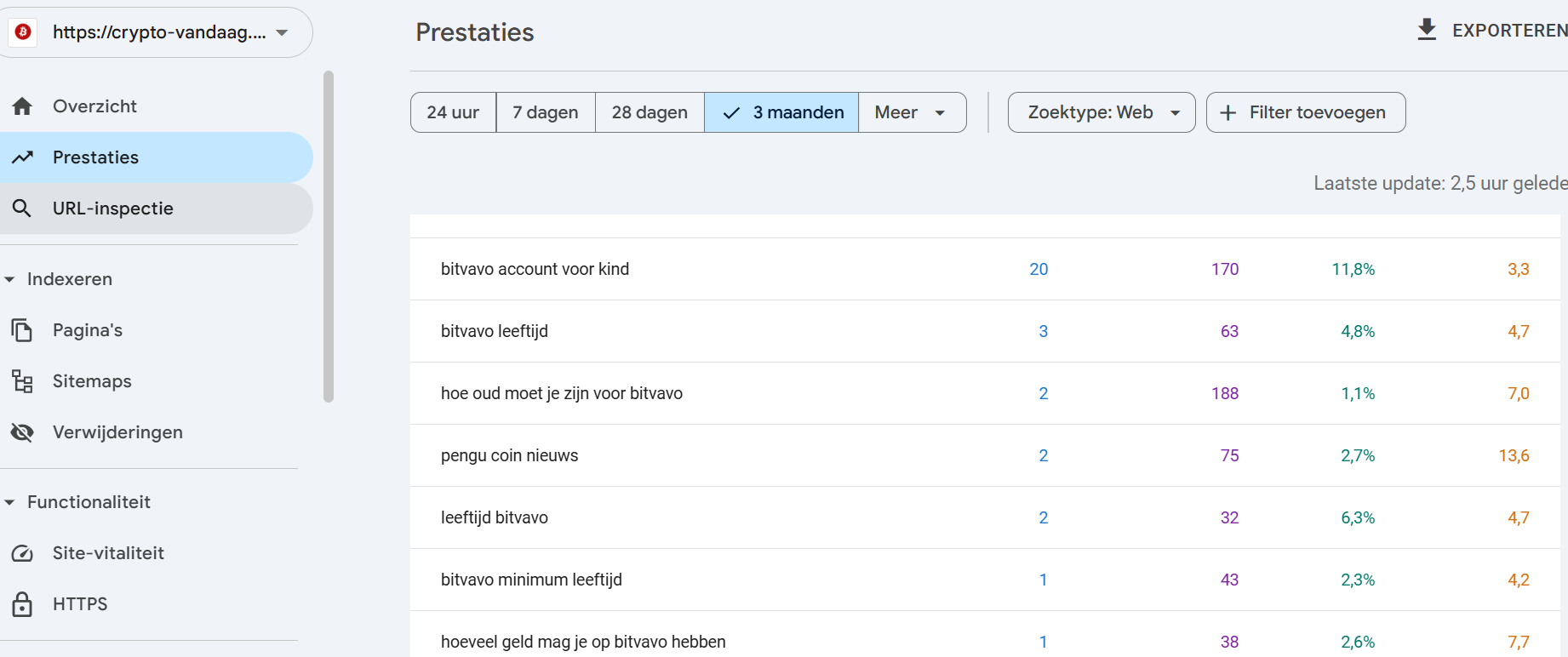Click the download icon next to Exporteren

click(x=1428, y=30)
